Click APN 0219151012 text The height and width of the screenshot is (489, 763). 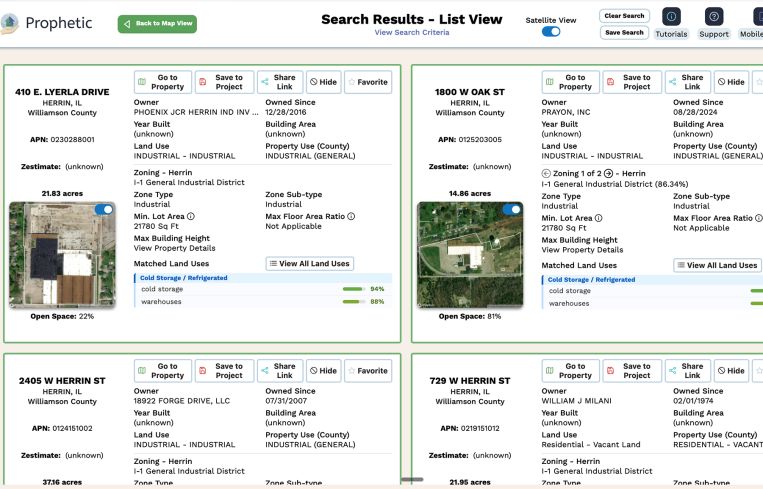click(x=470, y=429)
